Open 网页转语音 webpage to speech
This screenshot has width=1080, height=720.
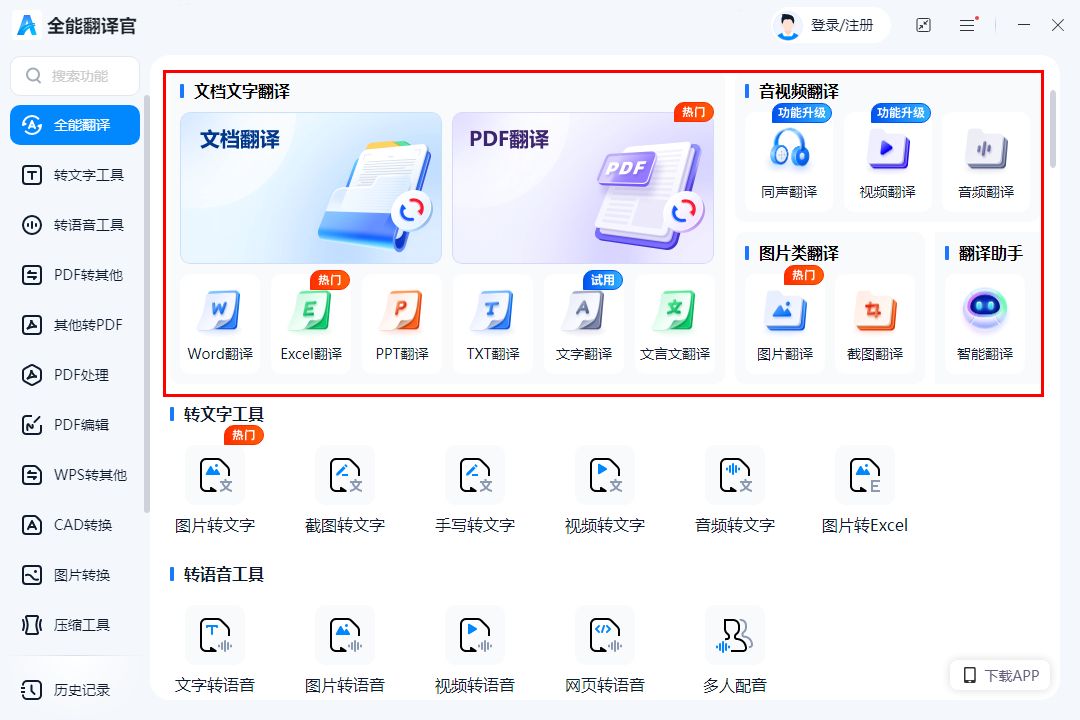pos(605,650)
